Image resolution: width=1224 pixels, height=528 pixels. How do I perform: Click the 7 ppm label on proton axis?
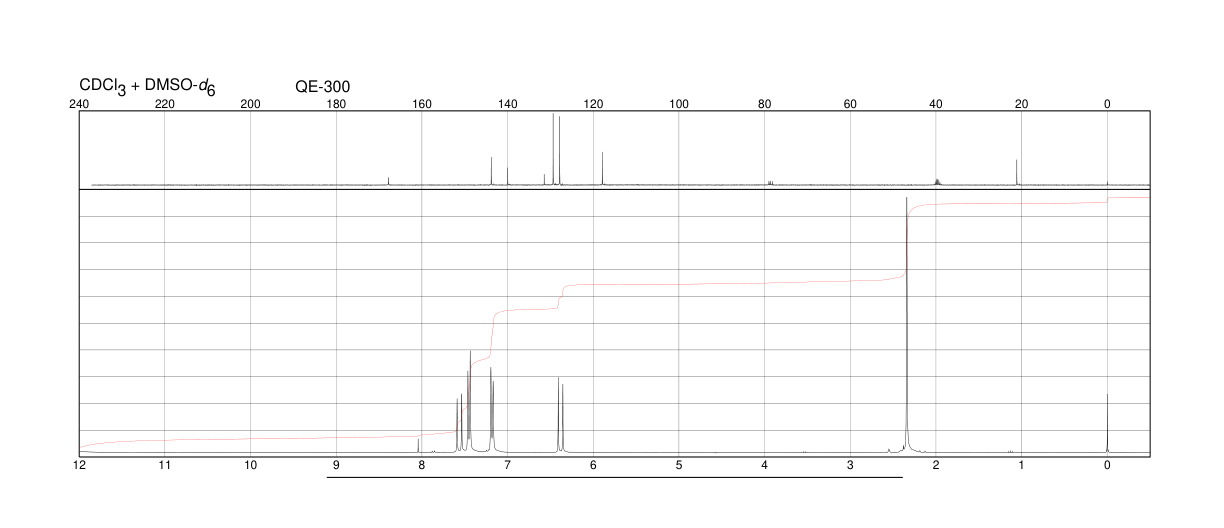coord(507,466)
